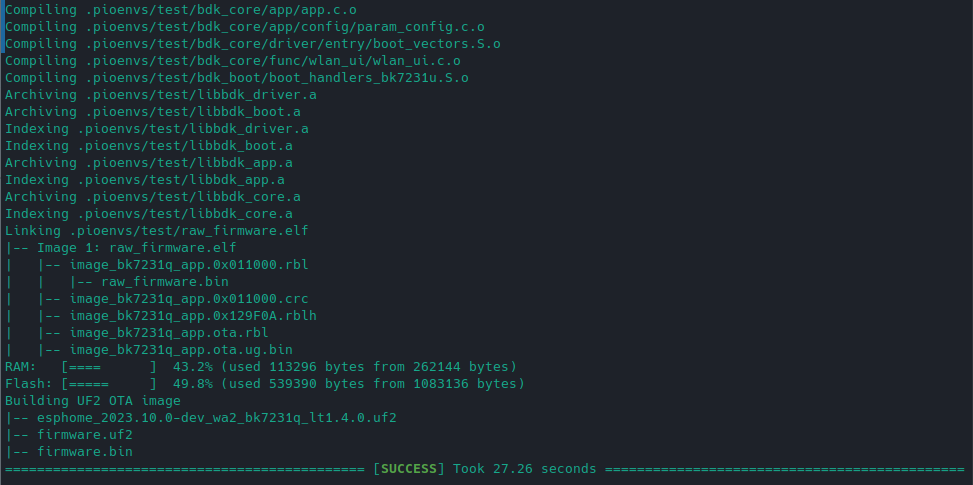Click the esphome_2023.10.0-dev uf2 filename

(217, 418)
